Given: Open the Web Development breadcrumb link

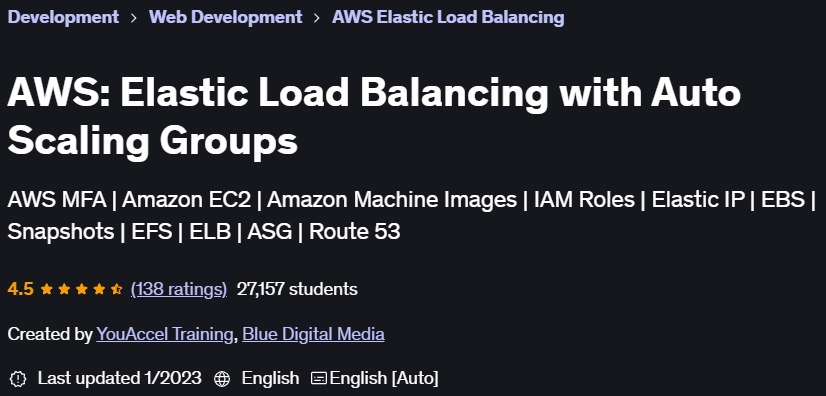Looking at the screenshot, I should point(225,17).
